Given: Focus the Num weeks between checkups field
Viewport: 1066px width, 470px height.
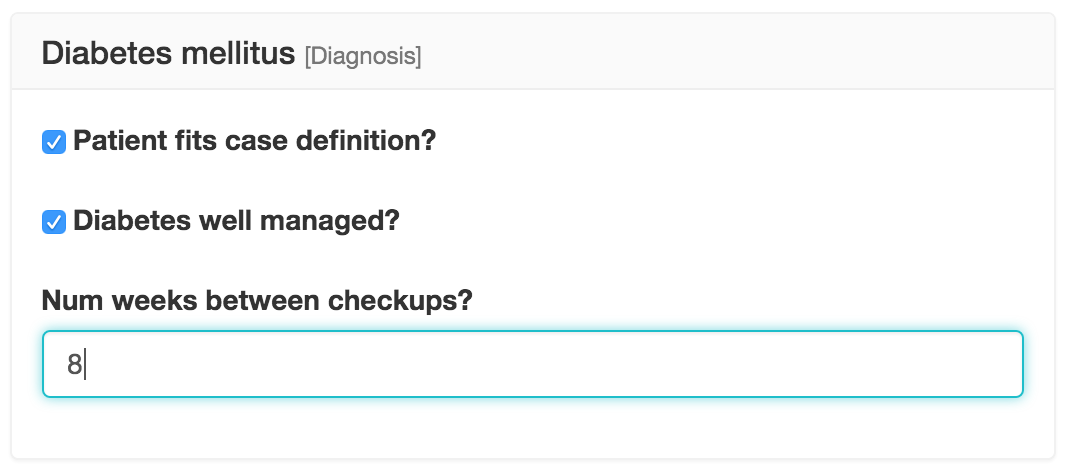Looking at the screenshot, I should [532, 364].
